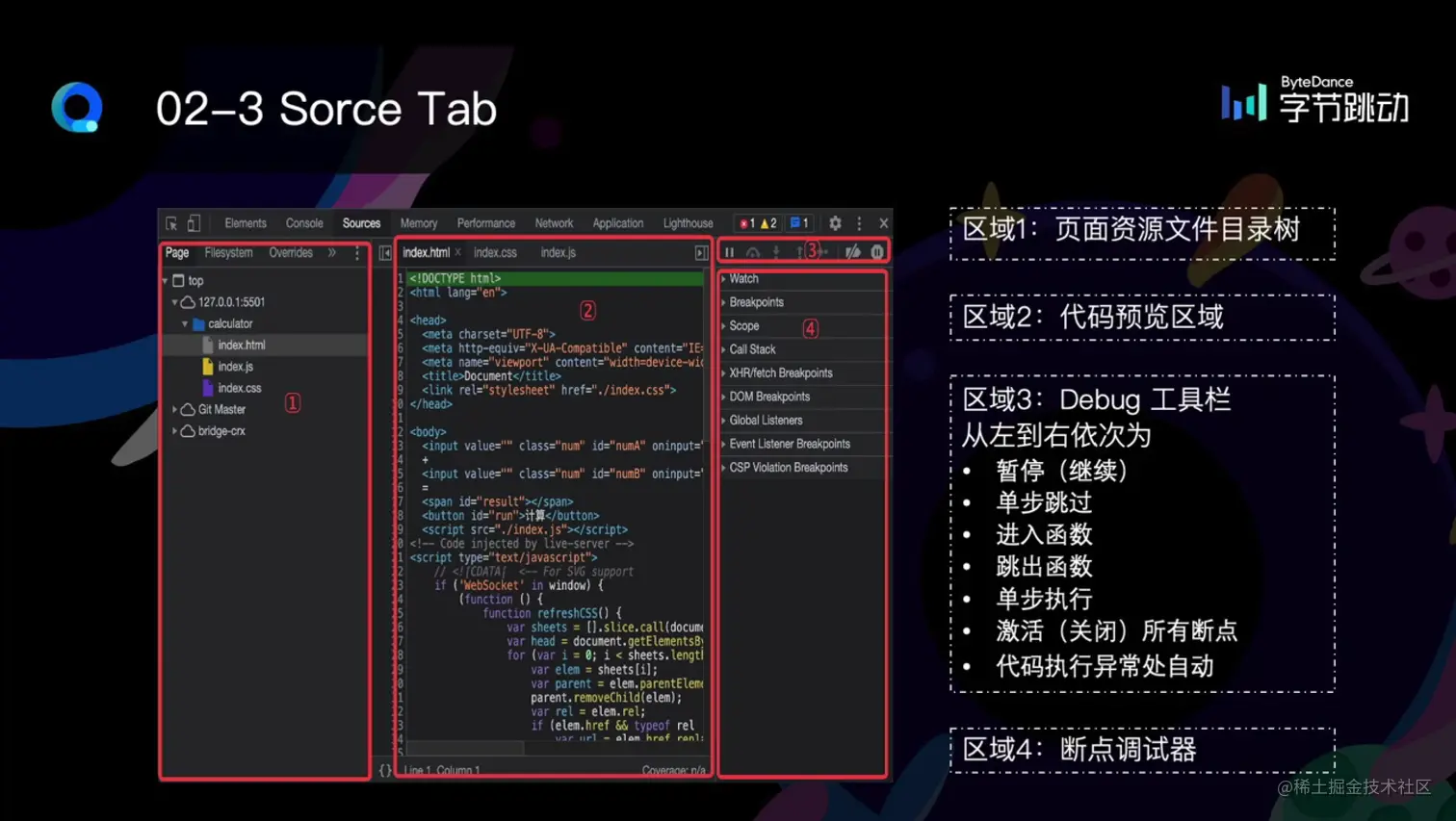Screen dimensions: 1456x821
Task: Switch to the Console panel
Action: coord(304,223)
